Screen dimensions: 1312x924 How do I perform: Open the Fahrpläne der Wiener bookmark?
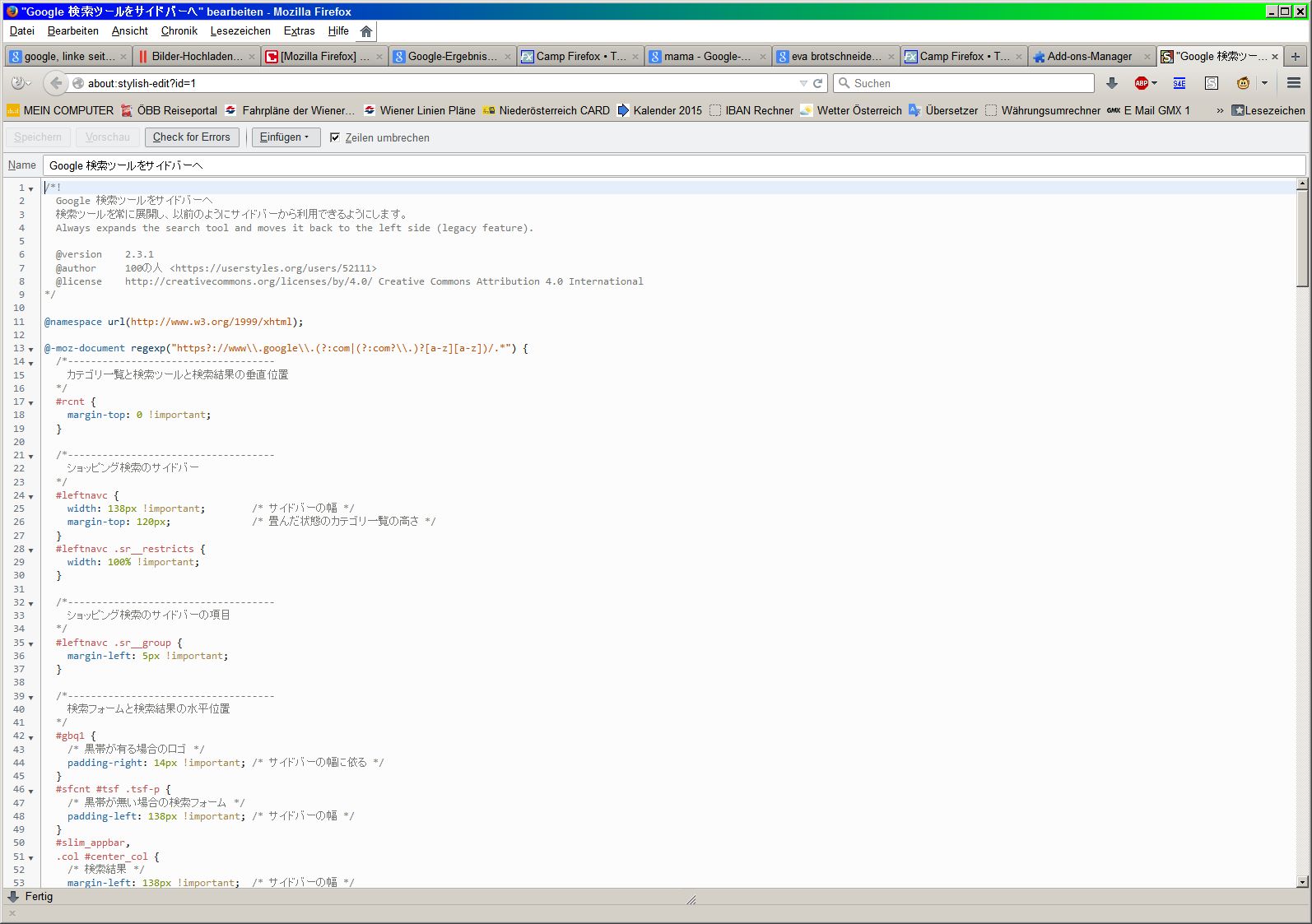pos(290,110)
